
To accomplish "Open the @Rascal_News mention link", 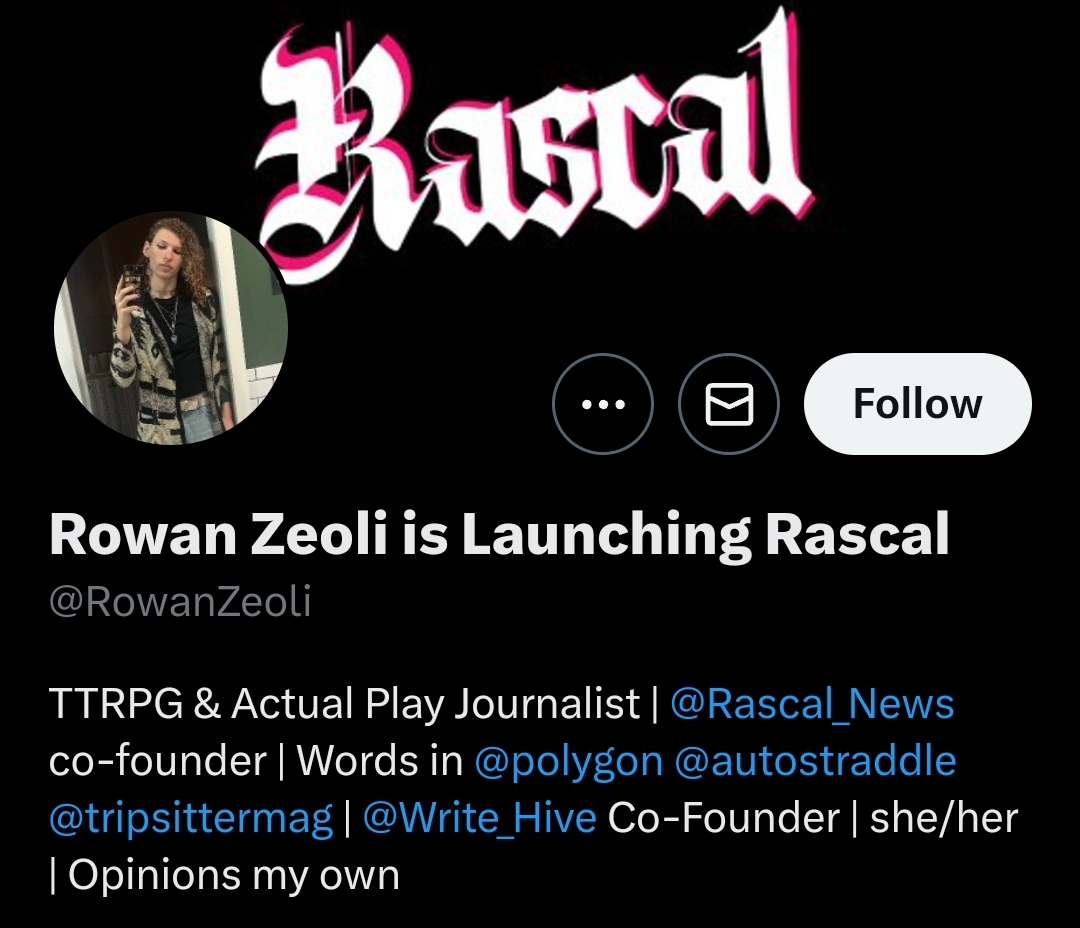I will [x=812, y=704].
